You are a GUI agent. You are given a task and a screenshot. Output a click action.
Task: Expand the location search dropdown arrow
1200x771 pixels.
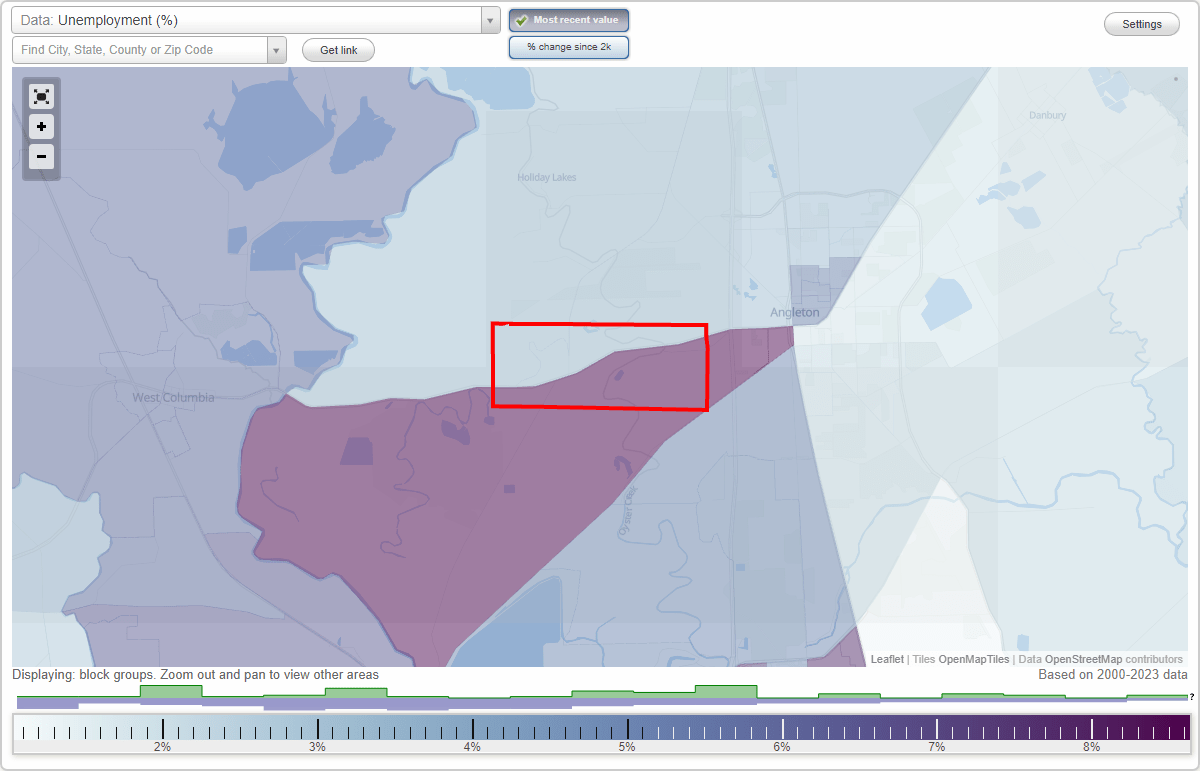(x=277, y=50)
